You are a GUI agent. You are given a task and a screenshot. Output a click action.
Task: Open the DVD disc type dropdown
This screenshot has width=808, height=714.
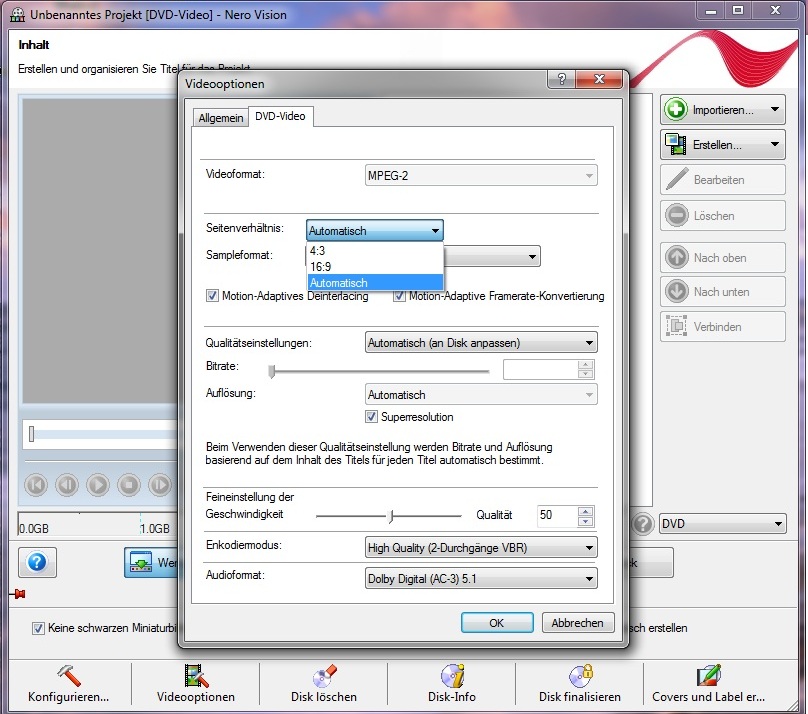point(722,524)
